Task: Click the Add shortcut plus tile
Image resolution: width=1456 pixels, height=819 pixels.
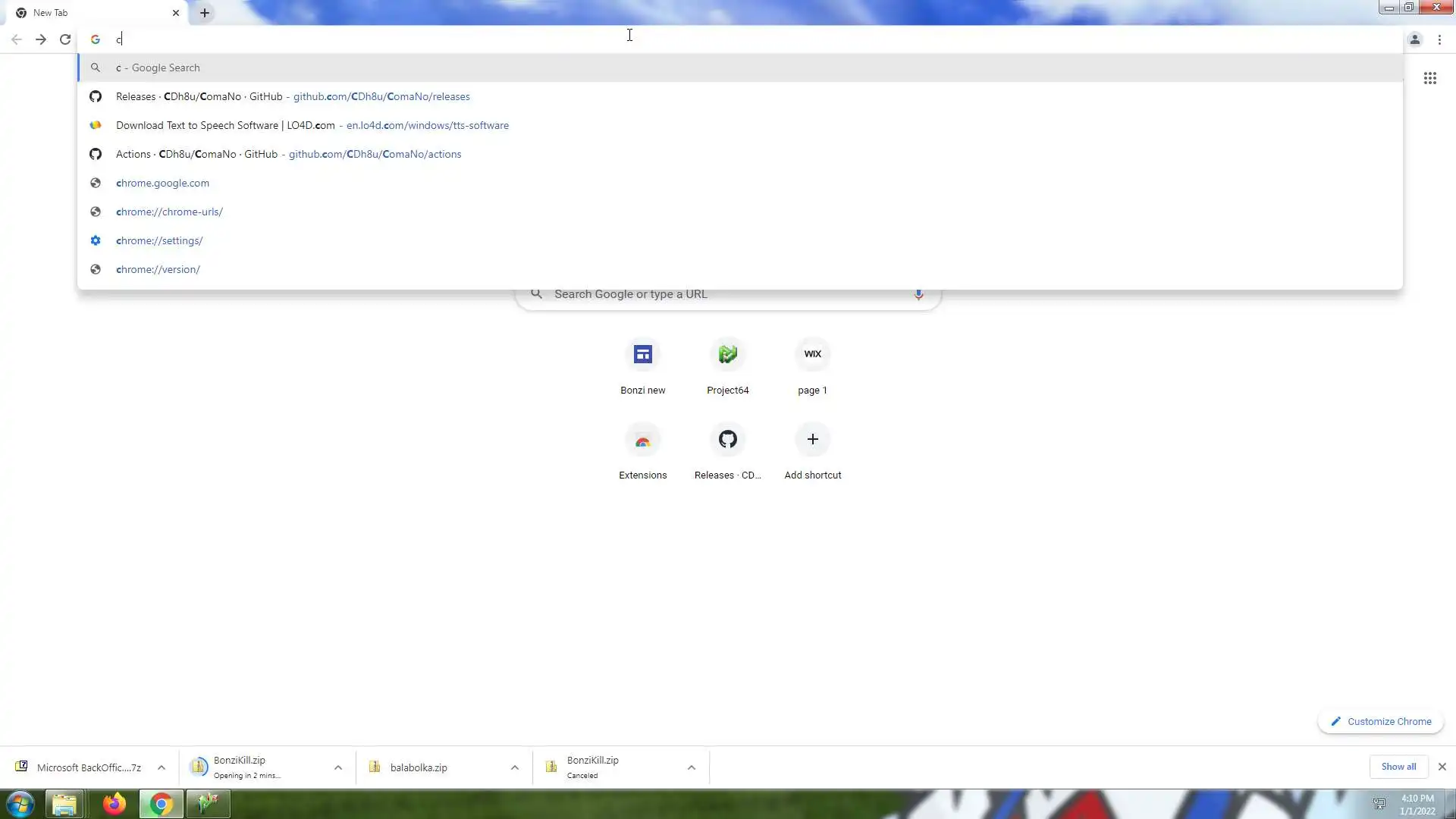Action: 812,440
